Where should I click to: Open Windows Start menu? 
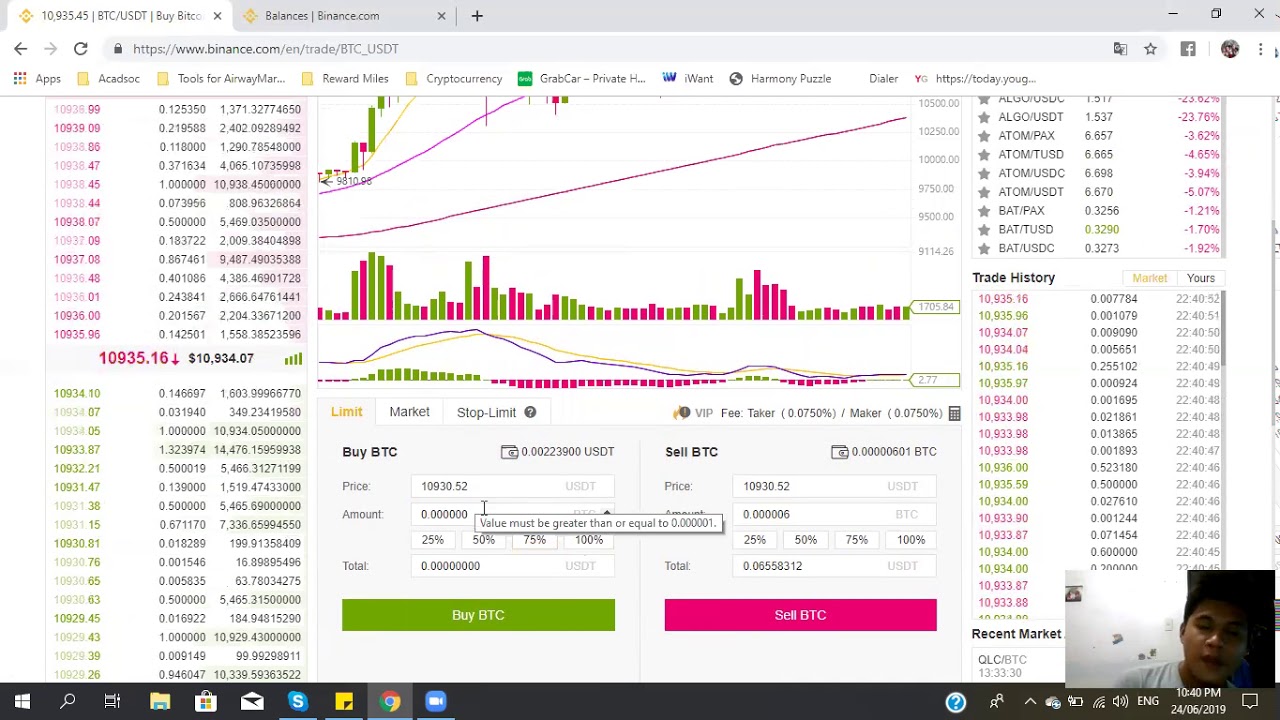[22, 702]
